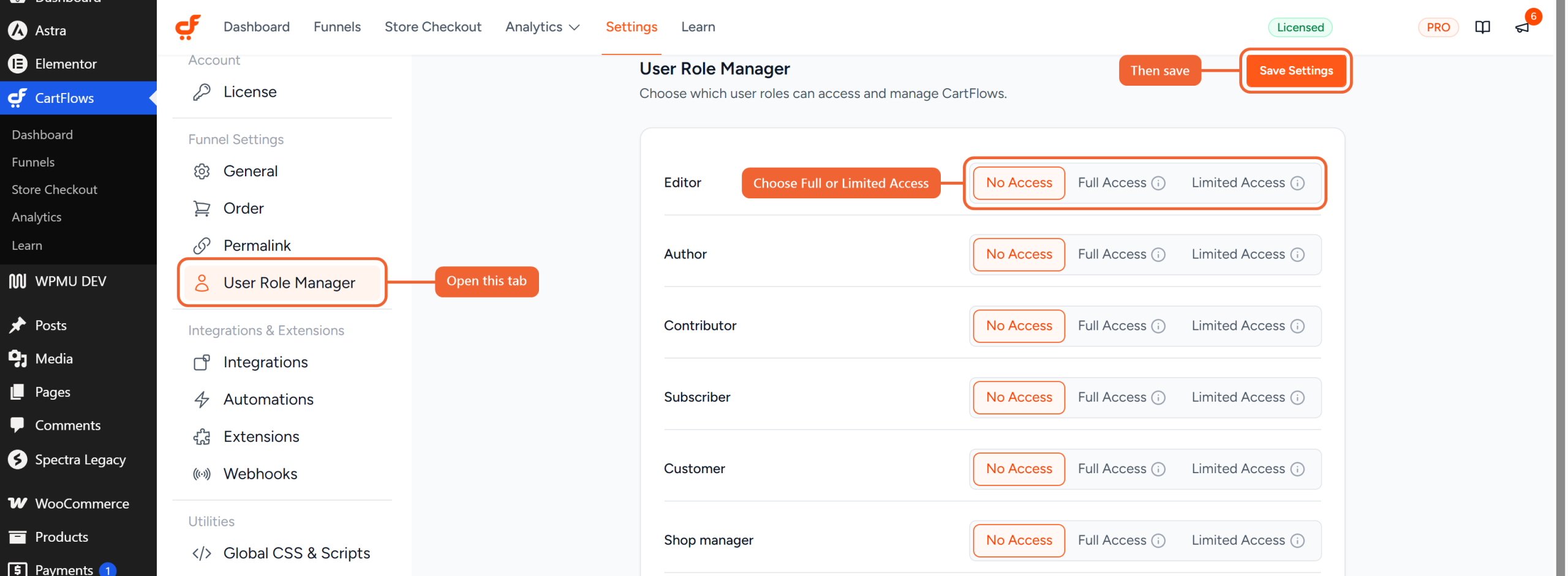Open Integrations in settings sidebar
Viewport: 1568px width, 576px height.
265,362
